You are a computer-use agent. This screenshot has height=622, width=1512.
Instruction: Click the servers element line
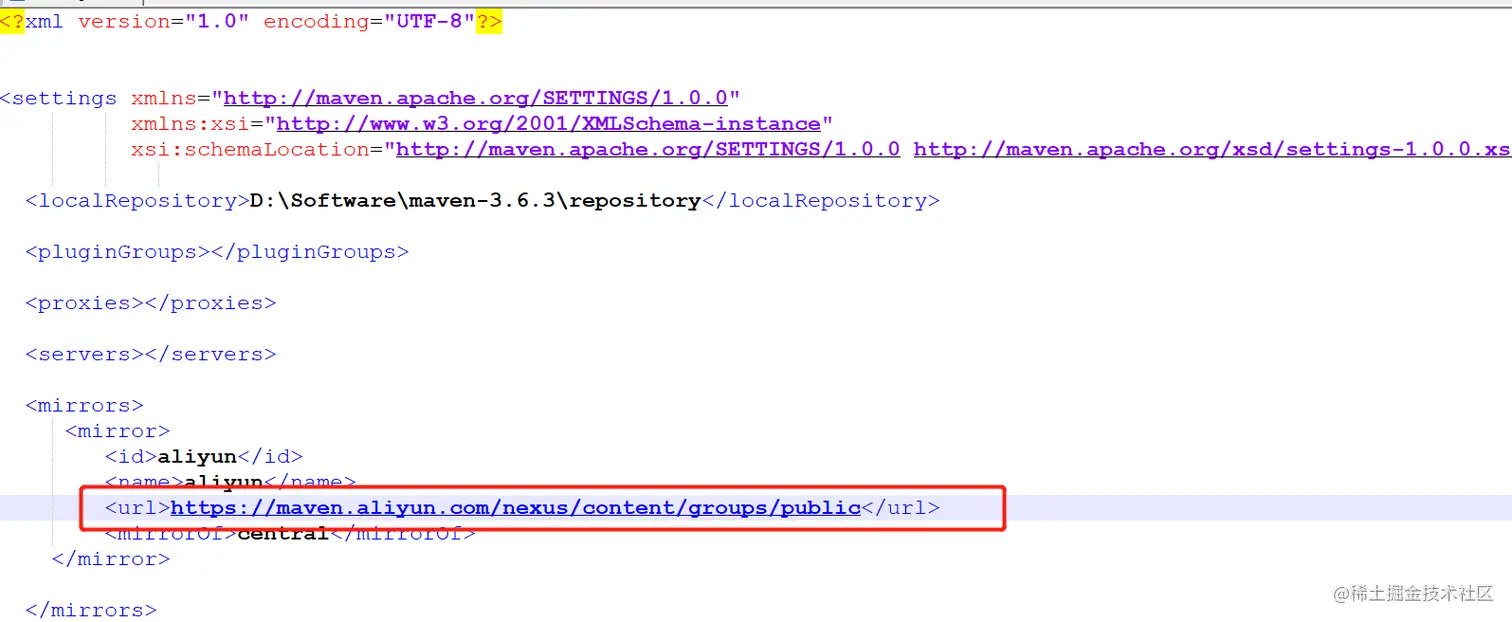point(151,354)
